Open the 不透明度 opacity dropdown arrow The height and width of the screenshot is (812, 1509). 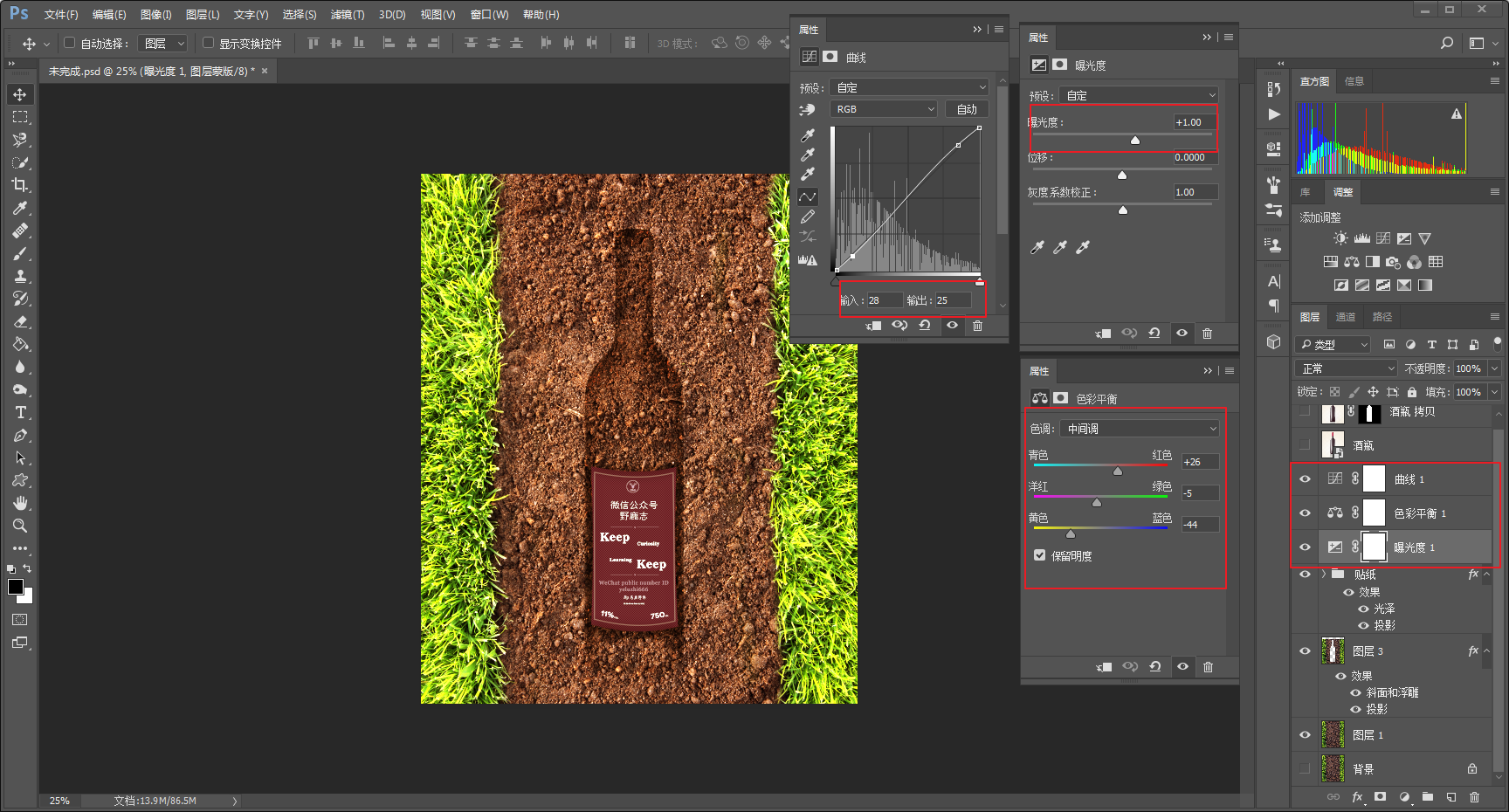(1494, 368)
